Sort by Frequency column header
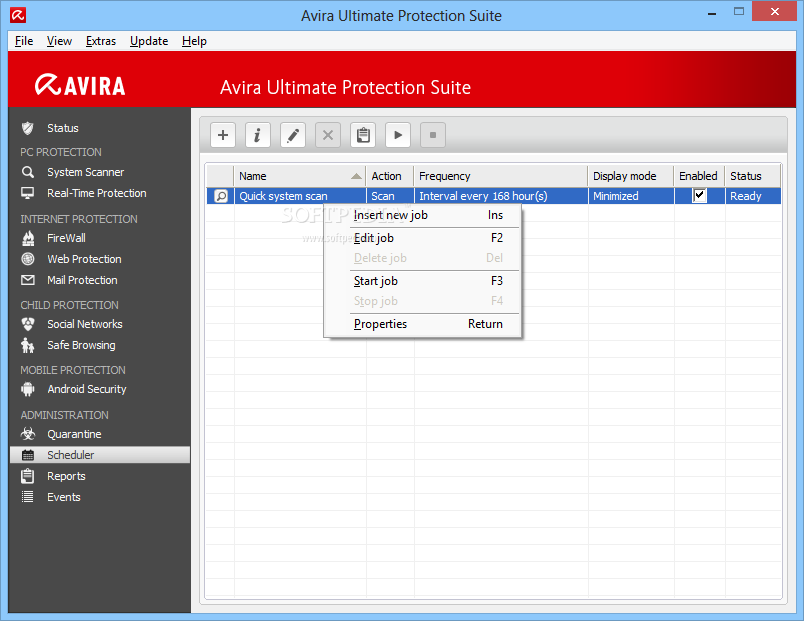This screenshot has width=804, height=621. click(501, 176)
